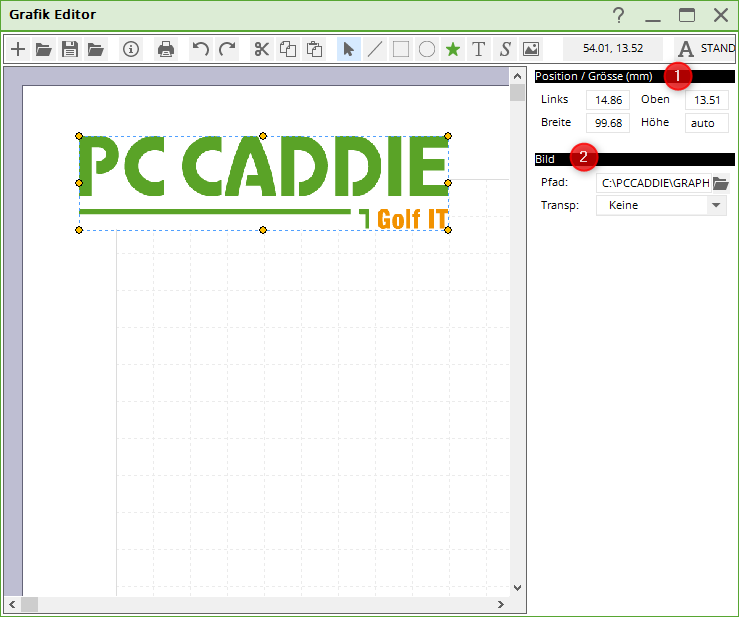Click the Bild section header
The height and width of the screenshot is (617, 739).
click(635, 159)
